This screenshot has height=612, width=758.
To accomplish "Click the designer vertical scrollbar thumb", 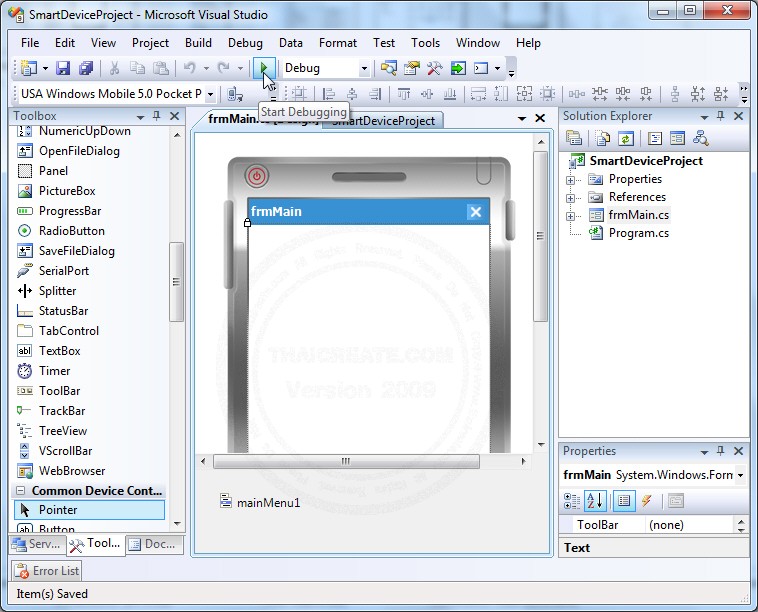I will 540,236.
